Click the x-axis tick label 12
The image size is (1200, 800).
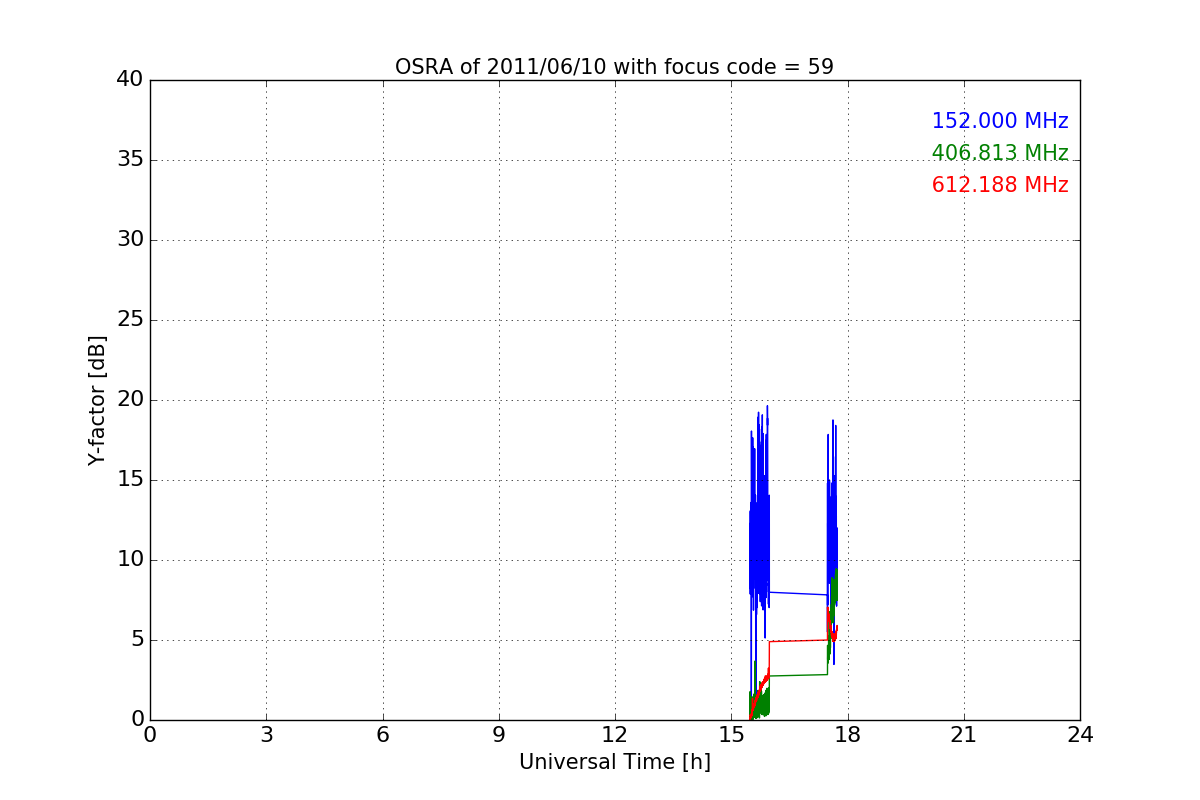pos(614,735)
